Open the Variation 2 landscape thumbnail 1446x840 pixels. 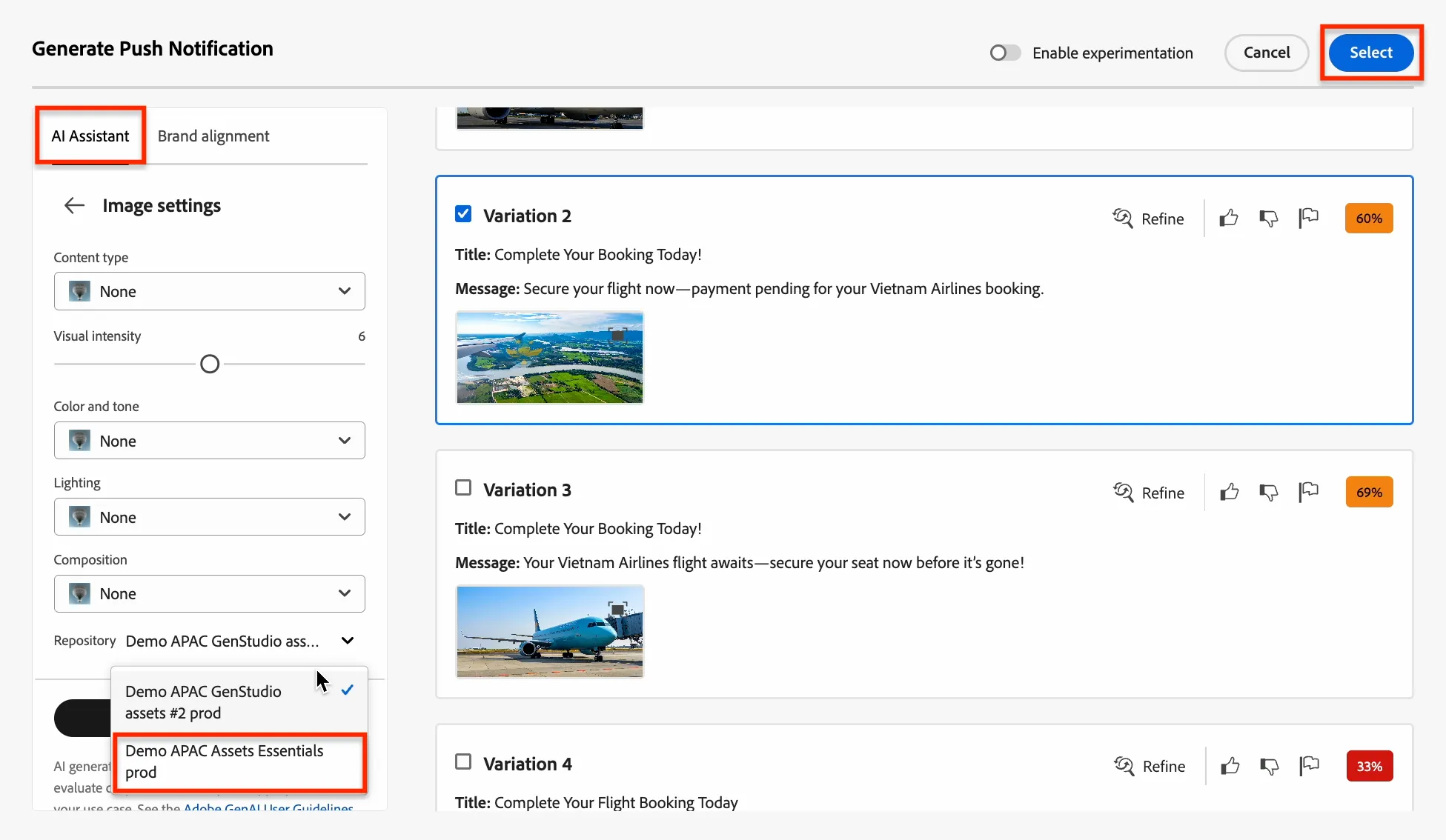[x=550, y=358]
